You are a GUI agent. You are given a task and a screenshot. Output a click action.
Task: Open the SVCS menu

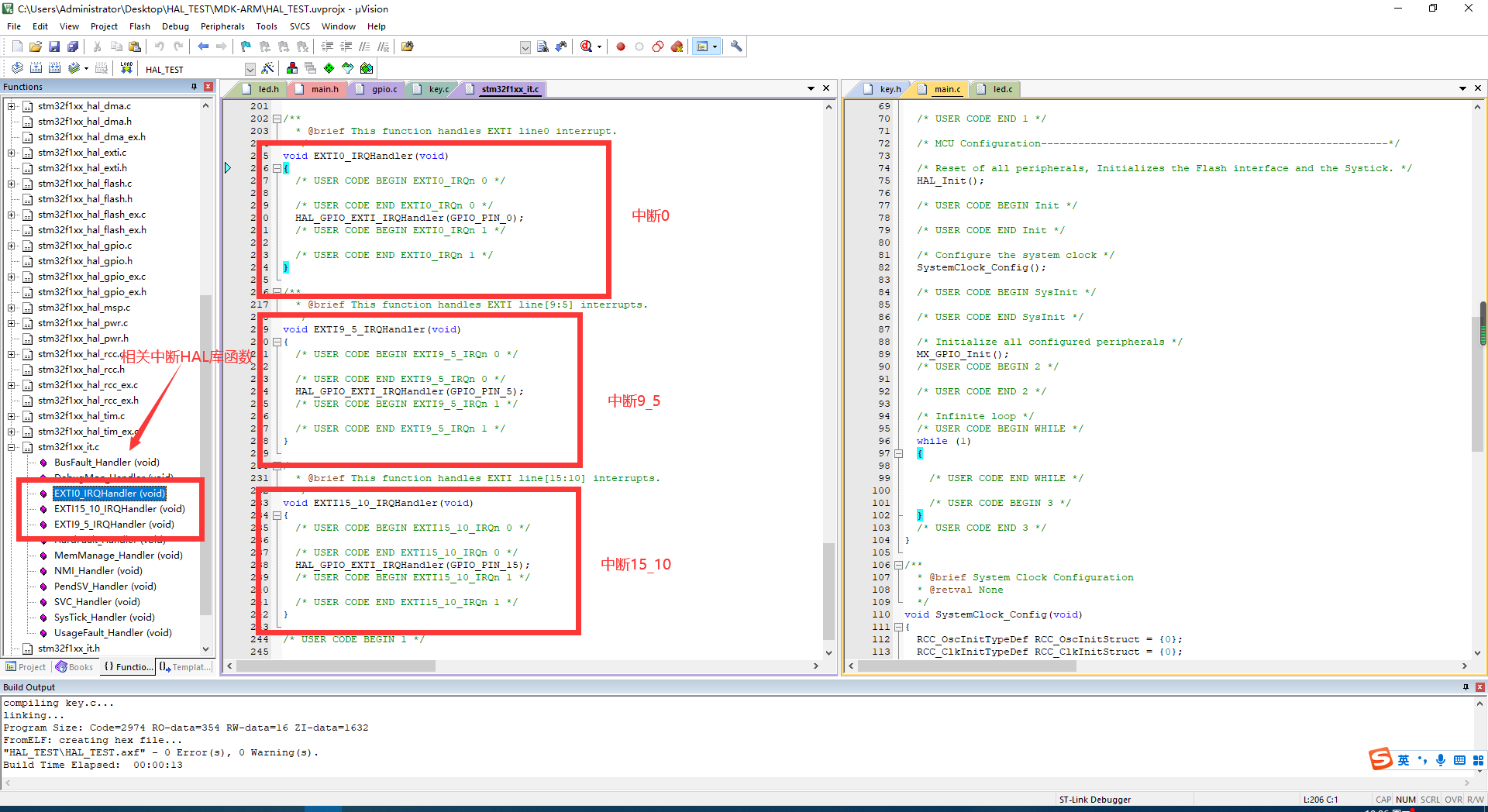pos(299,26)
